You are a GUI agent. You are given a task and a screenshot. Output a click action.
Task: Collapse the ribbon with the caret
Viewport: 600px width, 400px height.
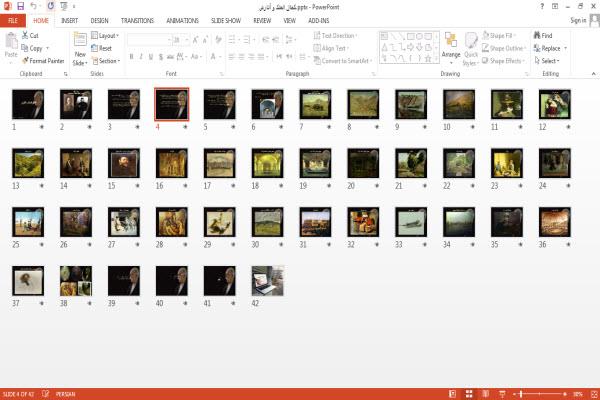click(x=593, y=73)
